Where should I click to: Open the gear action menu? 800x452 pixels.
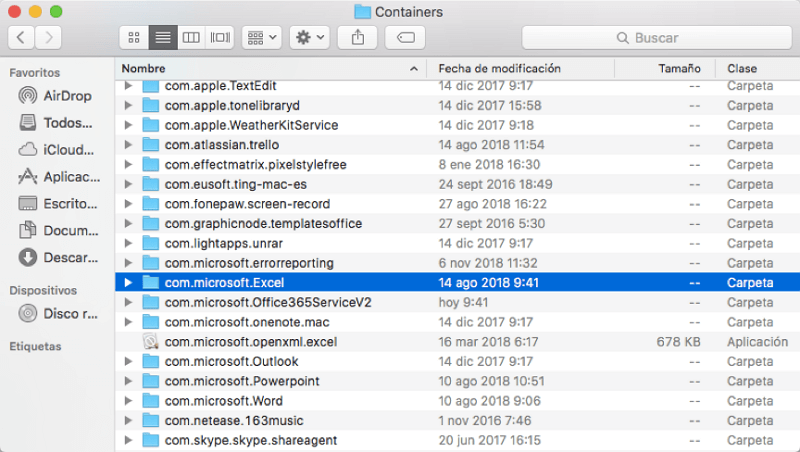(310, 38)
